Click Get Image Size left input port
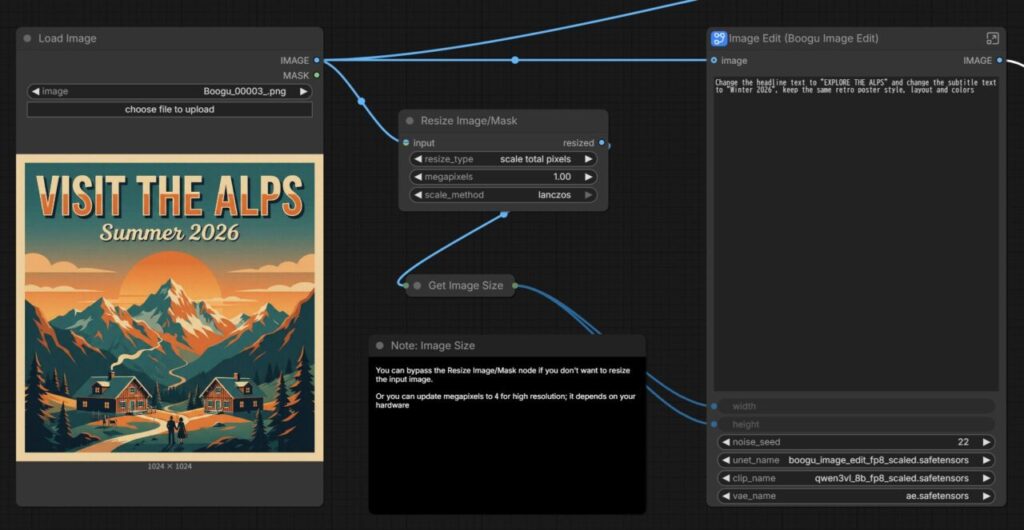This screenshot has width=1024, height=530. click(406, 286)
